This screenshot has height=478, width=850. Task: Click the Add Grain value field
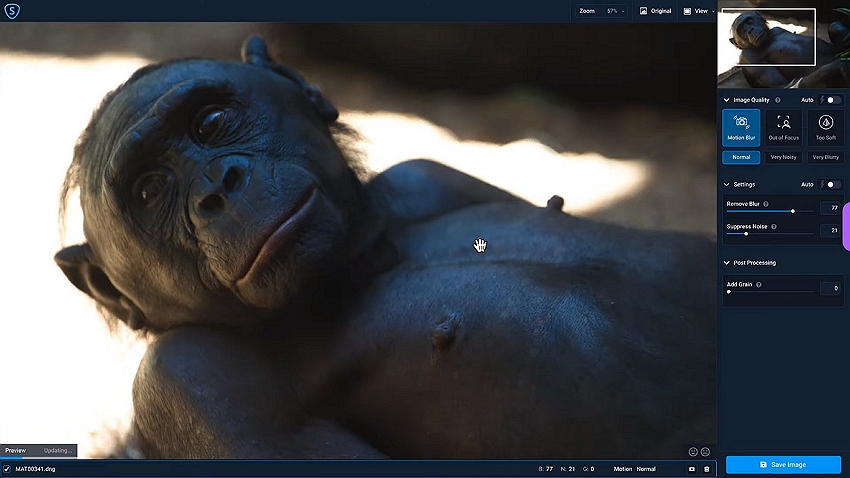point(830,289)
